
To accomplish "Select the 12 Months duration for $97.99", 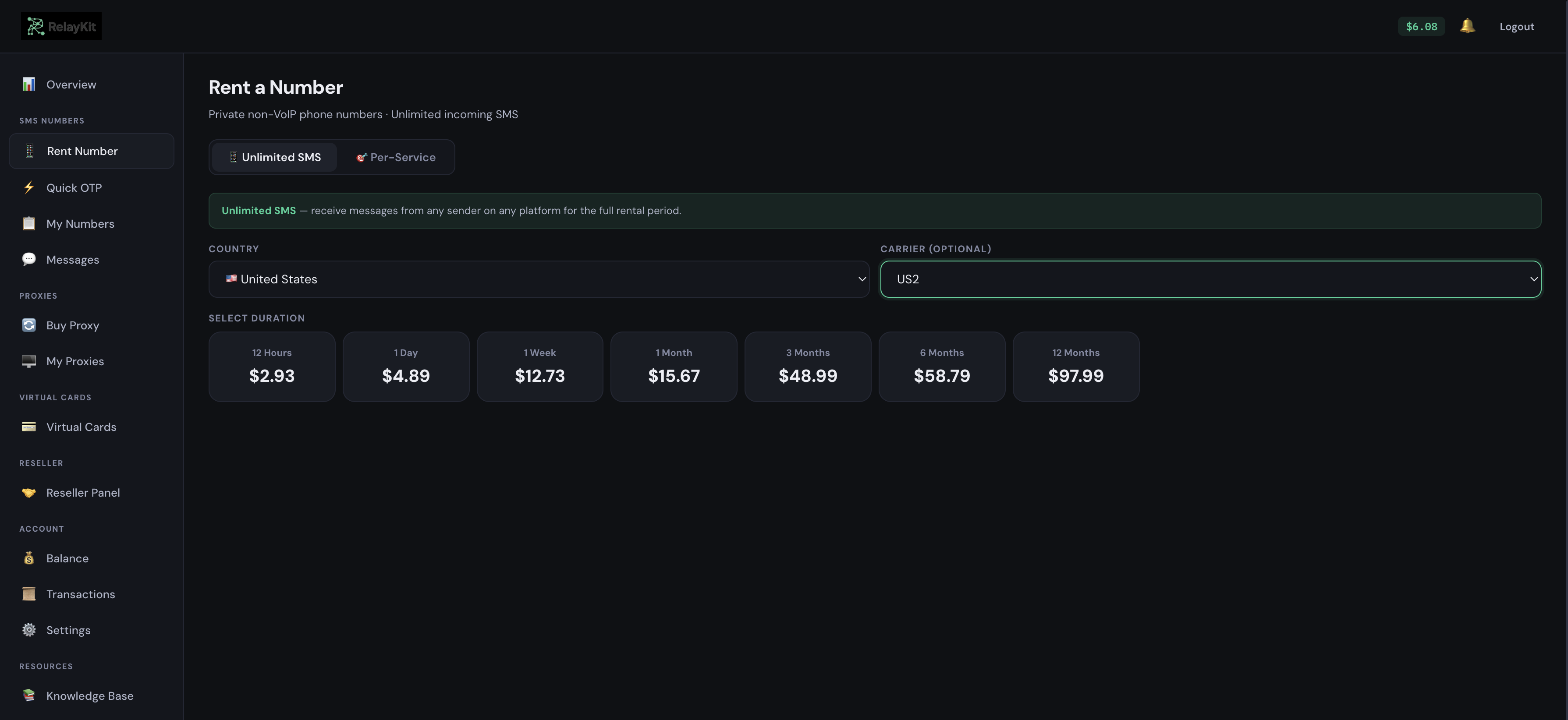I will point(1075,366).
